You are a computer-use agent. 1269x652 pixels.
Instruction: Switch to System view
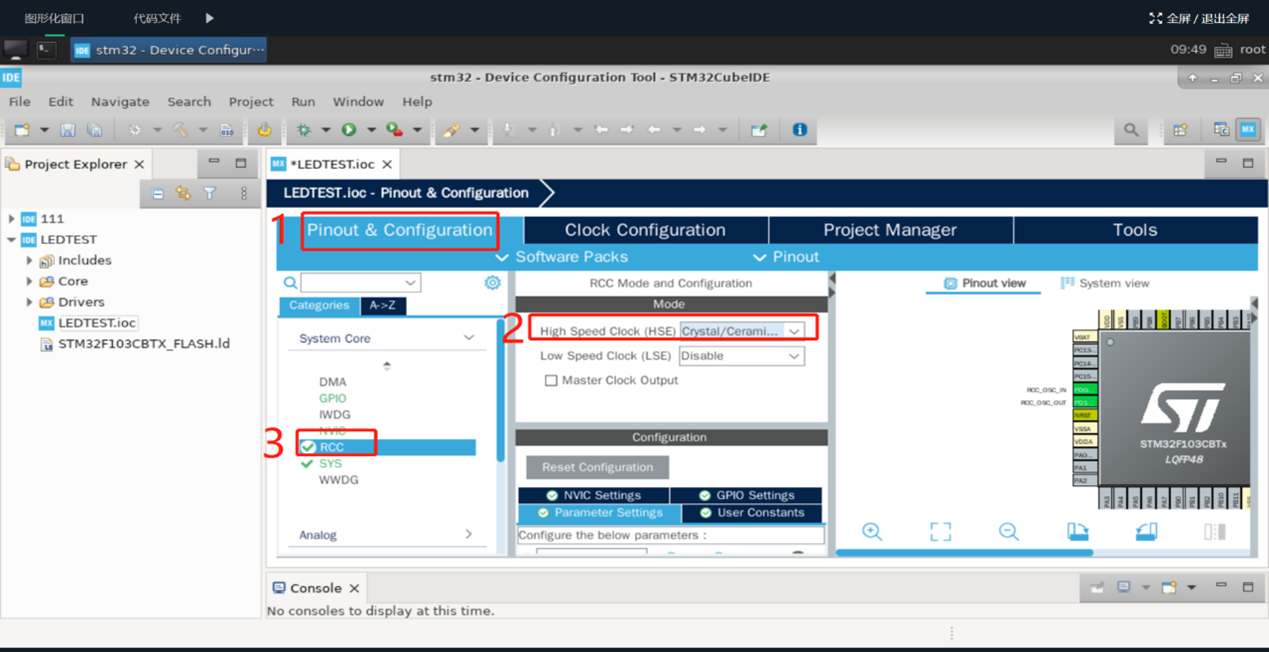pos(1105,283)
